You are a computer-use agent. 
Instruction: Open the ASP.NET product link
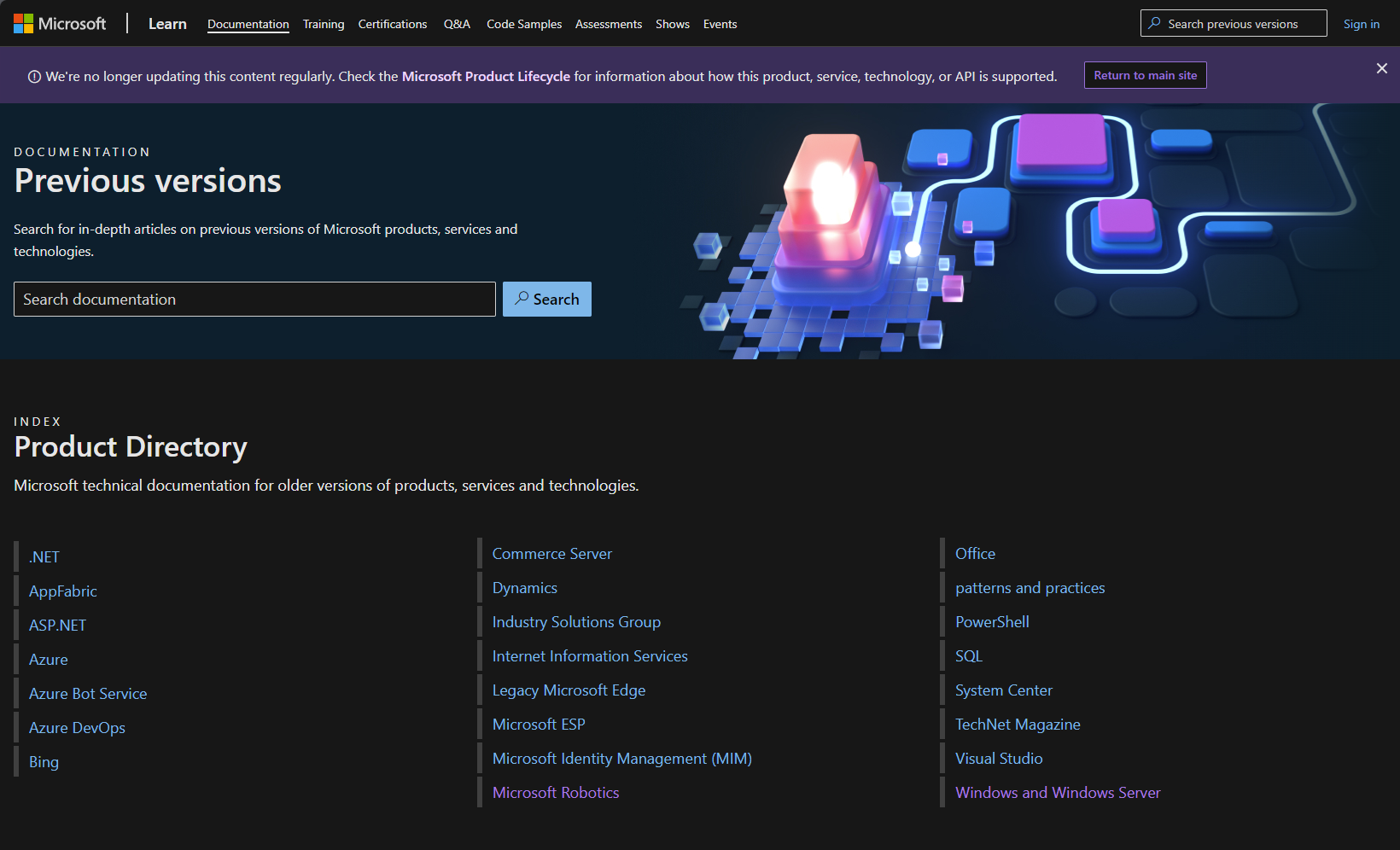point(57,626)
